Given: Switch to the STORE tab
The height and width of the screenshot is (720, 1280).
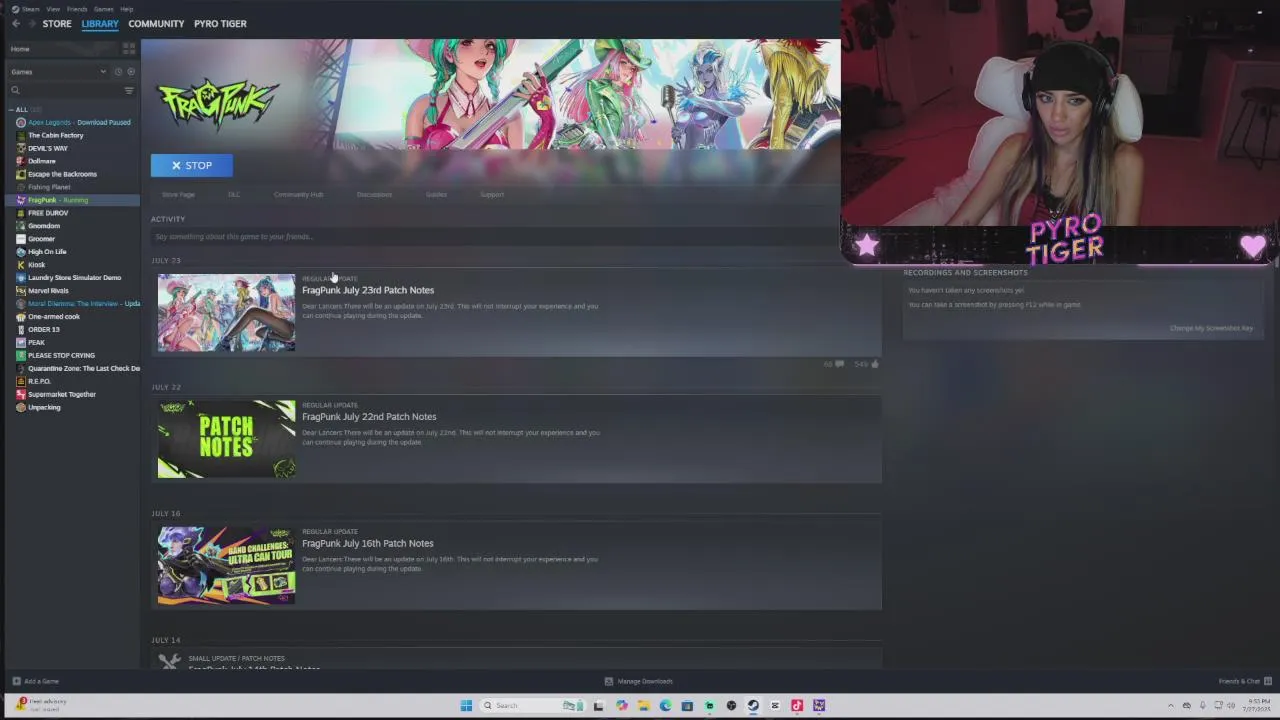Looking at the screenshot, I should [57, 24].
